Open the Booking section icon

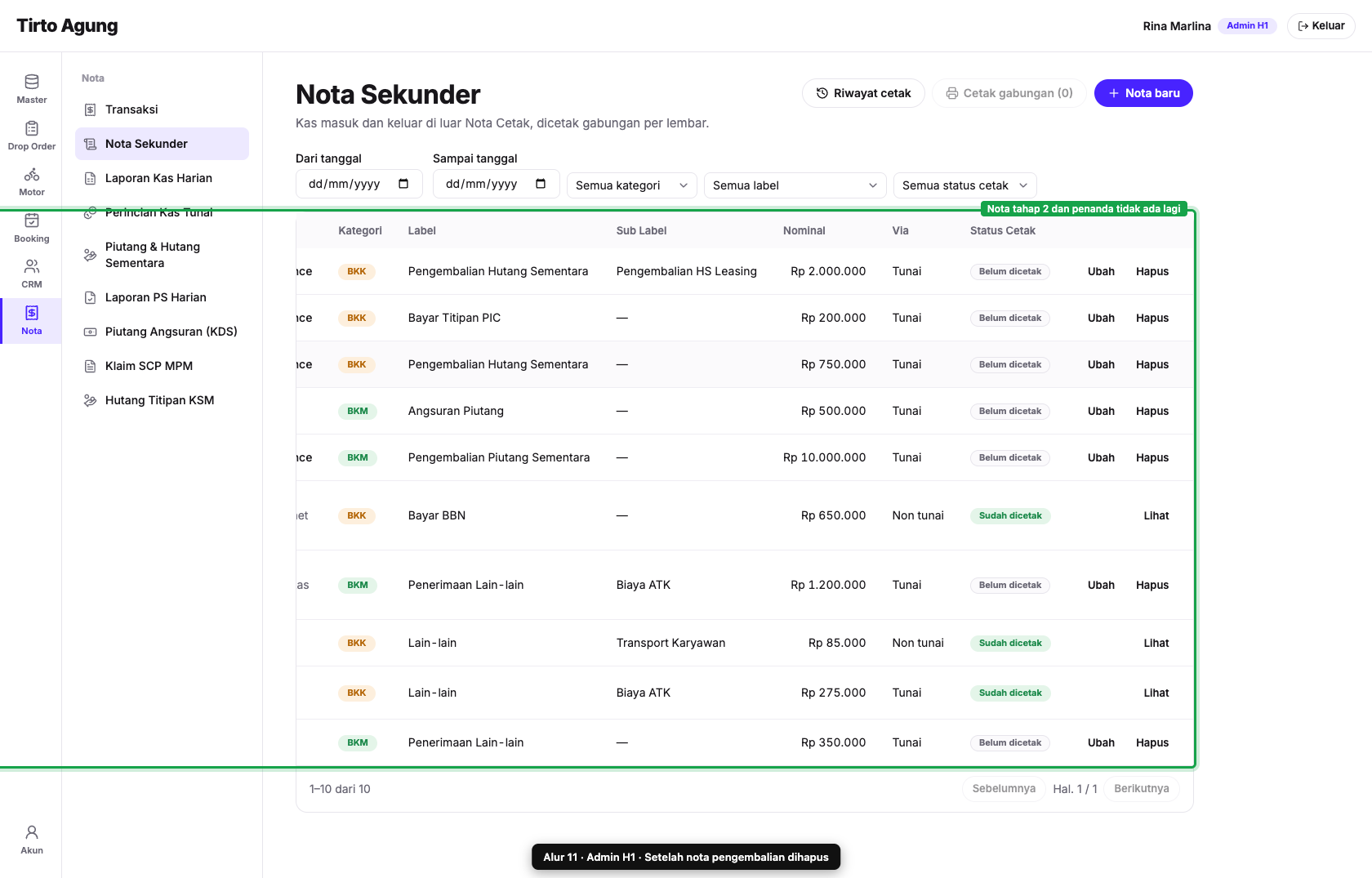click(x=32, y=221)
